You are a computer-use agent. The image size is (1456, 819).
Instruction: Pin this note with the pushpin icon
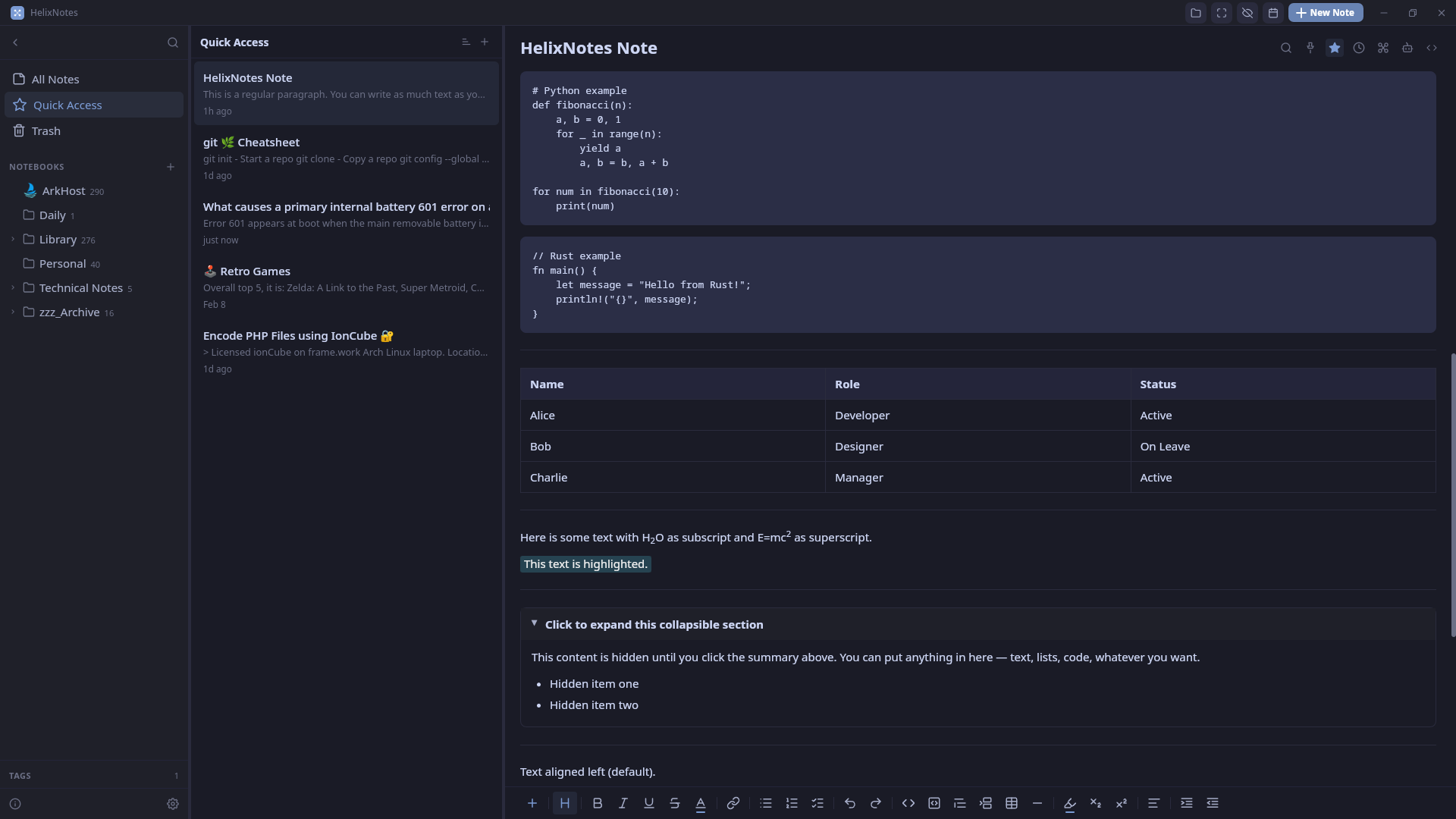pos(1310,48)
